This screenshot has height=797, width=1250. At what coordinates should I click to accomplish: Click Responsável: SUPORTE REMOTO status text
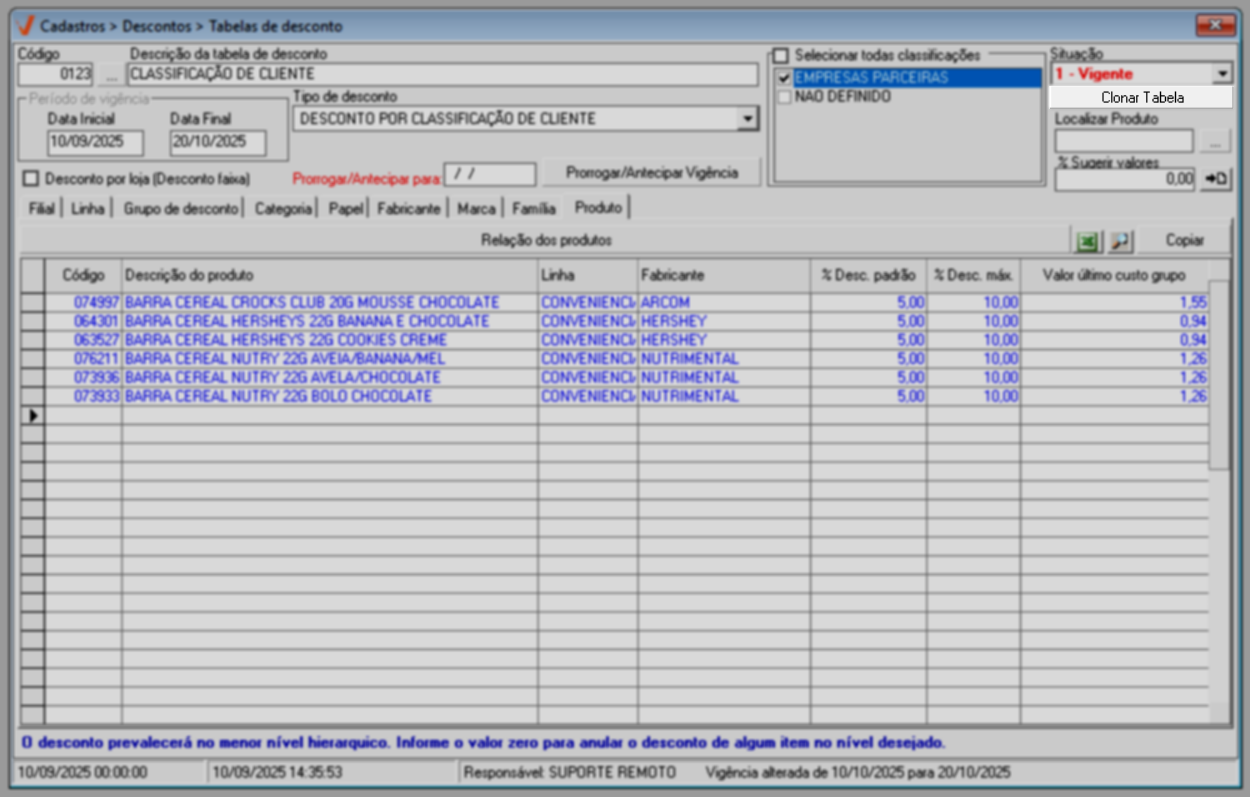[571, 773]
